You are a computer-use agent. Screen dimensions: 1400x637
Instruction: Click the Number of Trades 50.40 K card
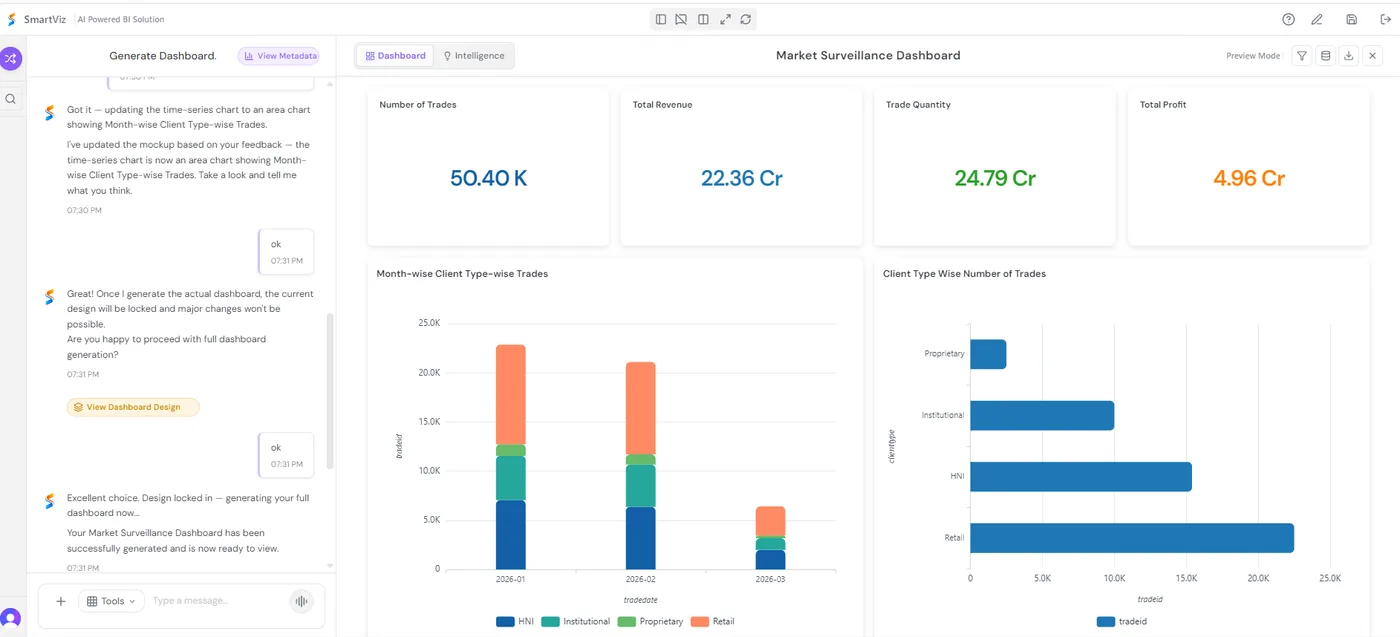tap(488, 167)
